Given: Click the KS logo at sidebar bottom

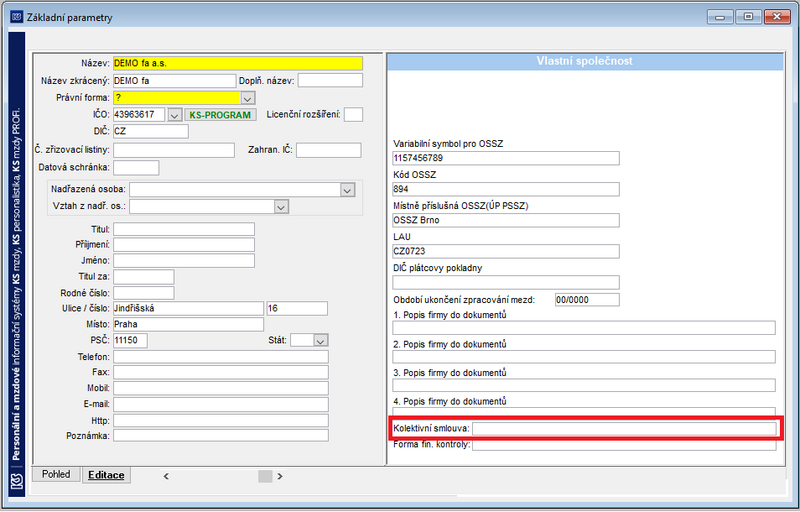Looking at the screenshot, I should coord(17,481).
